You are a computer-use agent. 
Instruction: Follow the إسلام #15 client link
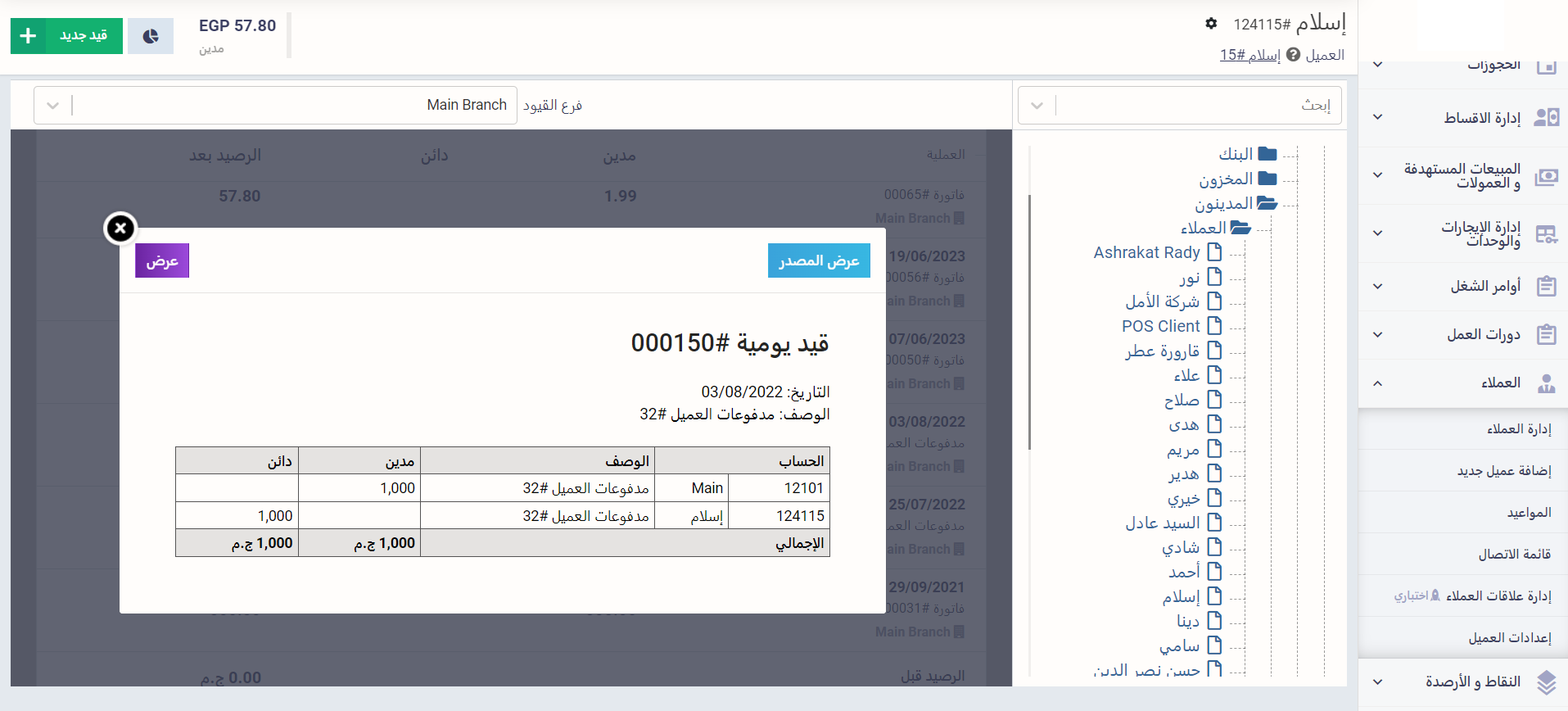1249,55
